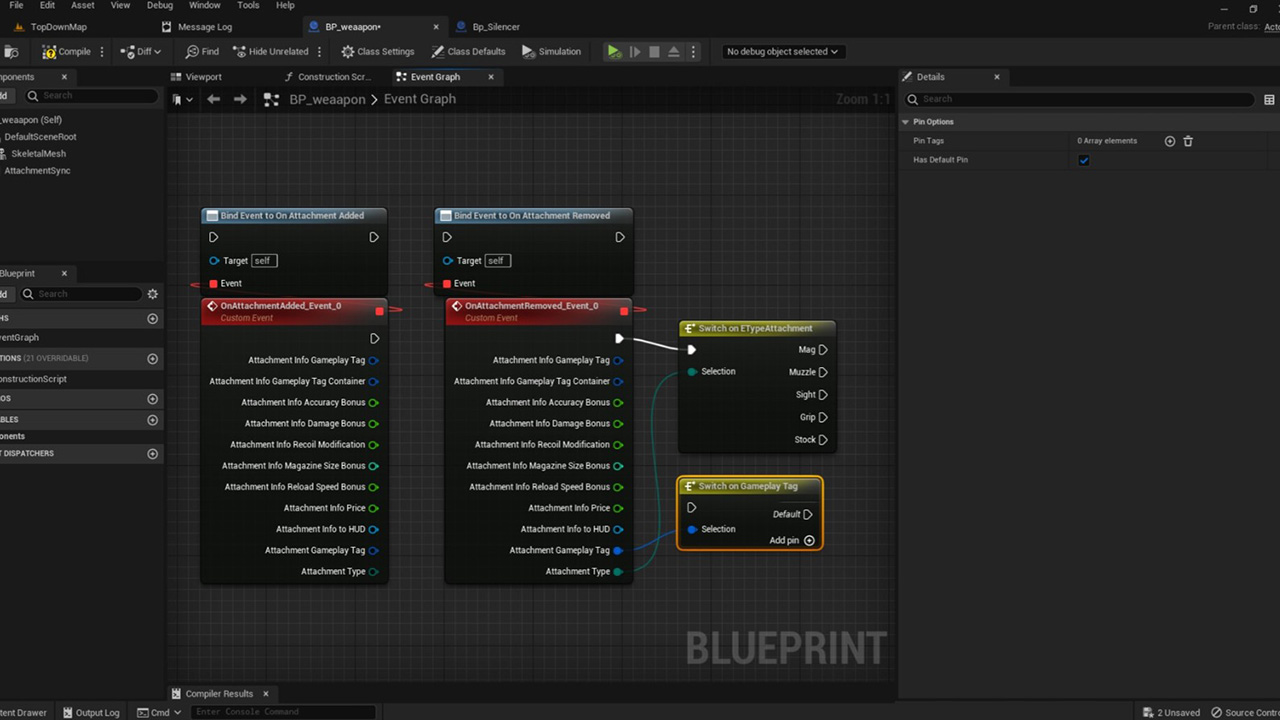Screen dimensions: 1280x720
Task: Toggle the Simulation mode button
Action: click(550, 52)
